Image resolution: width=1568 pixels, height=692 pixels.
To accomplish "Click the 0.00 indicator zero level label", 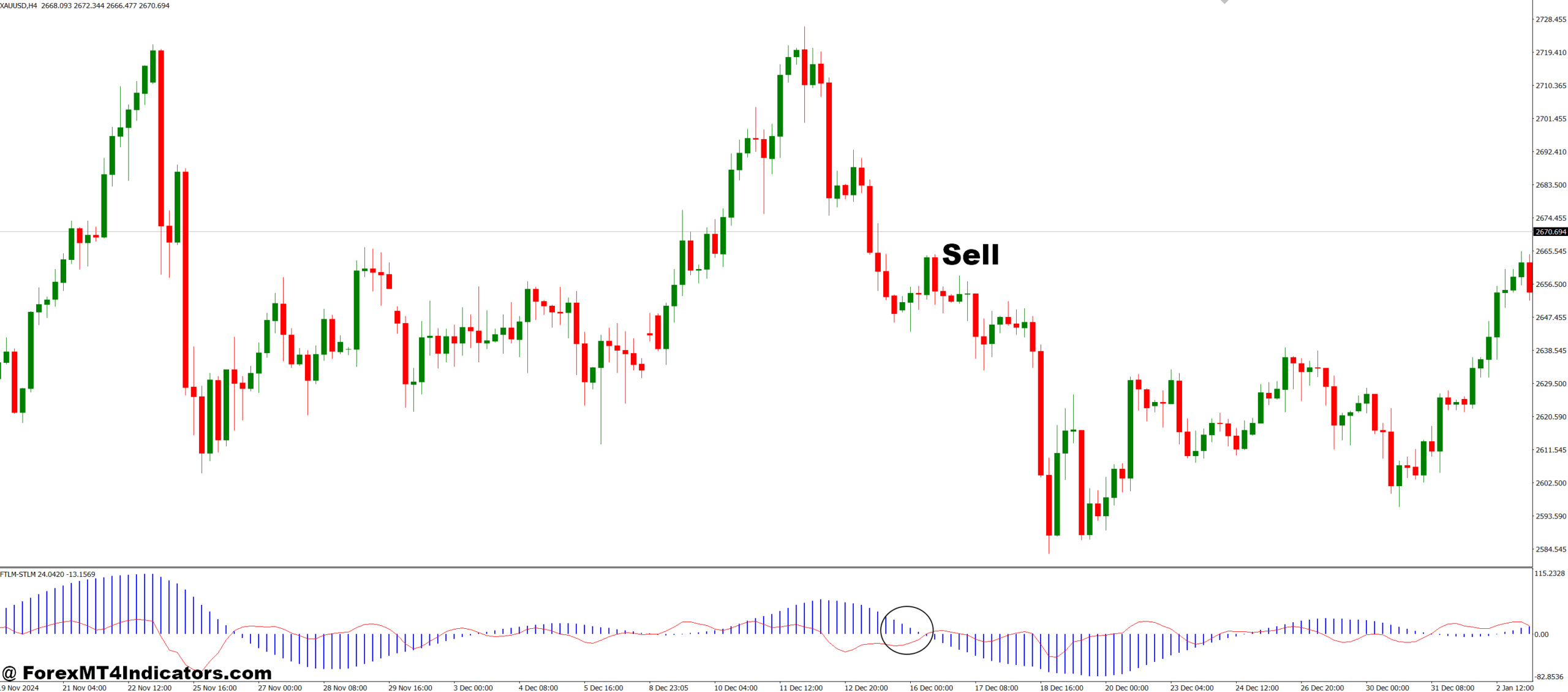I will tap(1541, 634).
